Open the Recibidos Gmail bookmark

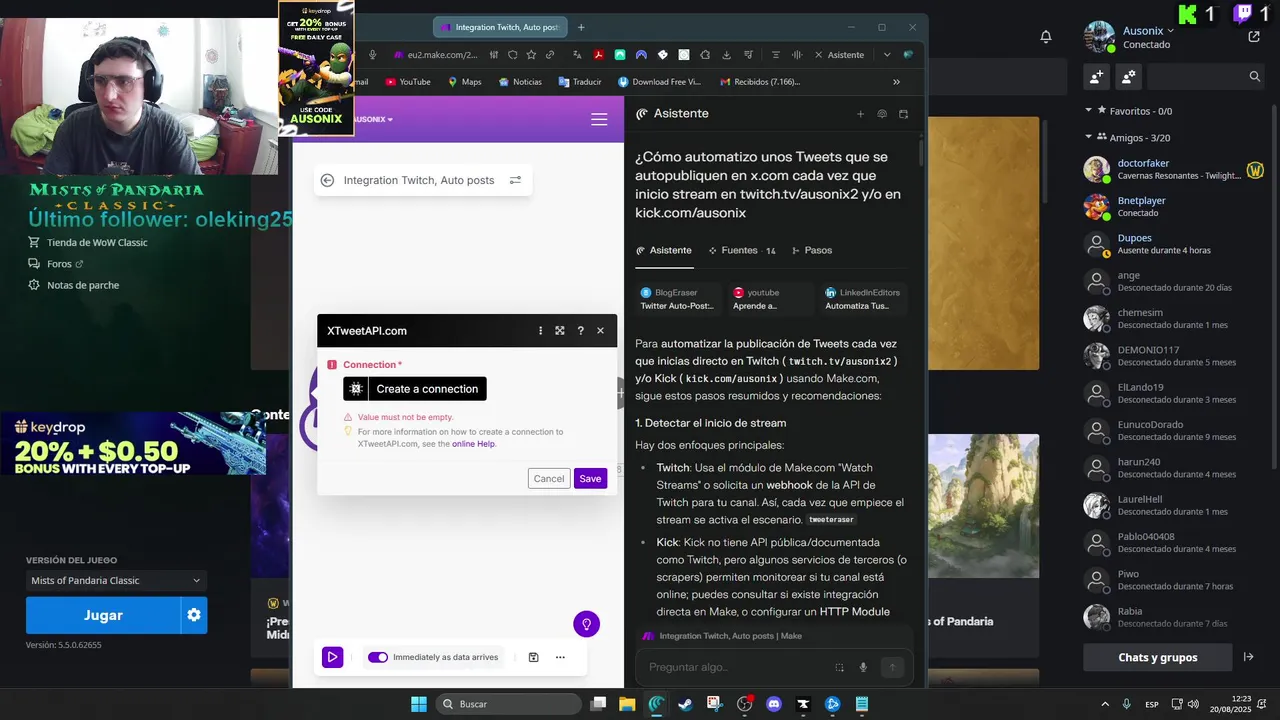click(760, 82)
